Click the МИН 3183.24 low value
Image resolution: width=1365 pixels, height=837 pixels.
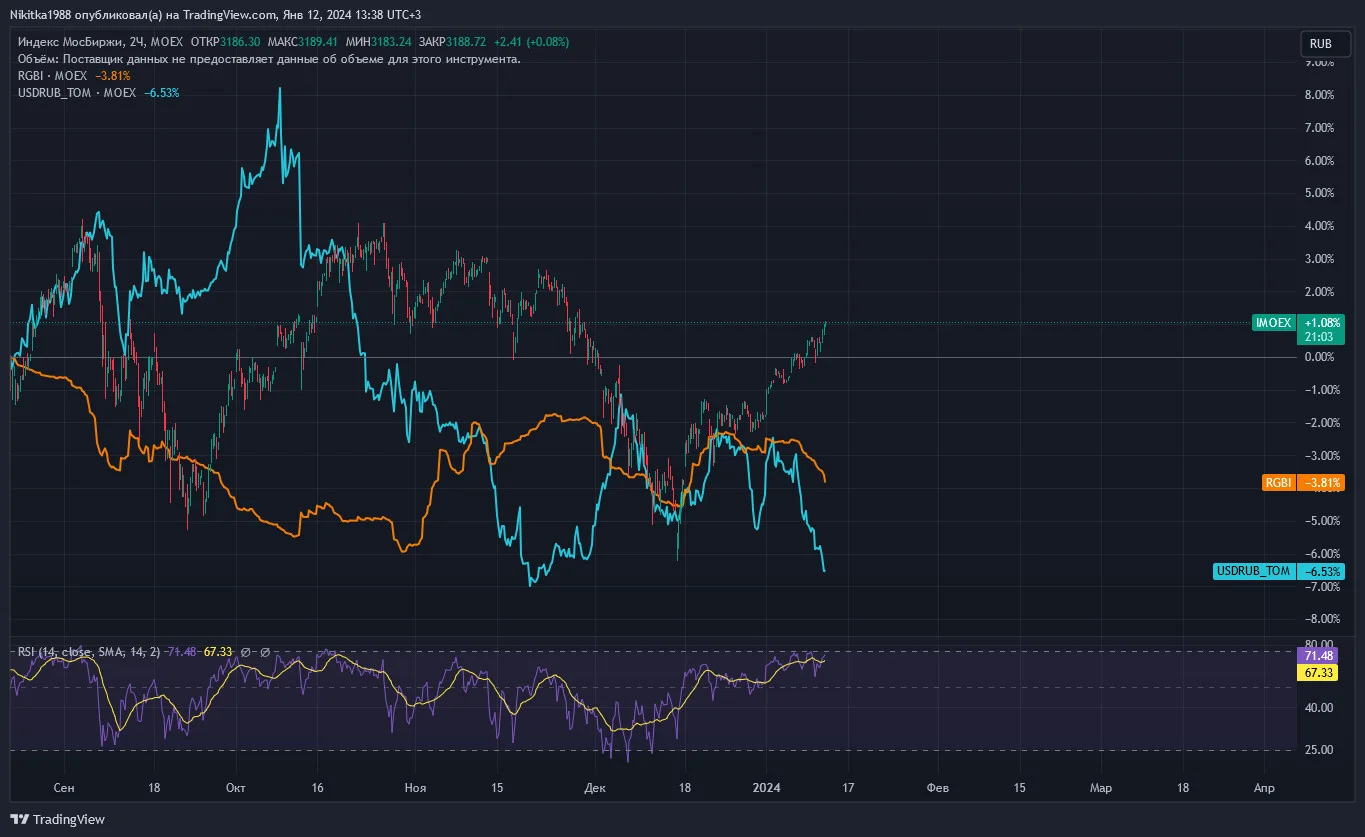[392, 43]
